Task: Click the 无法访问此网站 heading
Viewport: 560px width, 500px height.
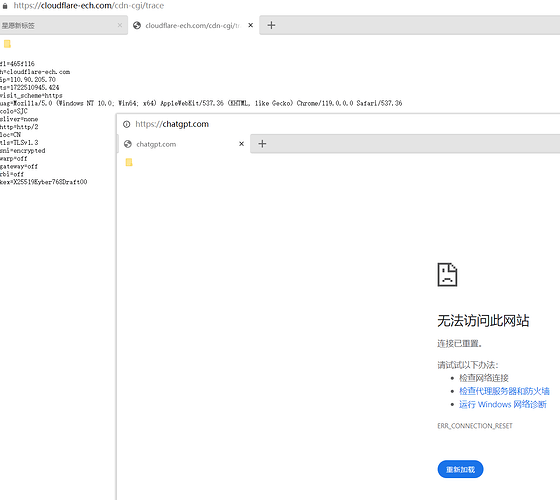Action: click(x=483, y=321)
